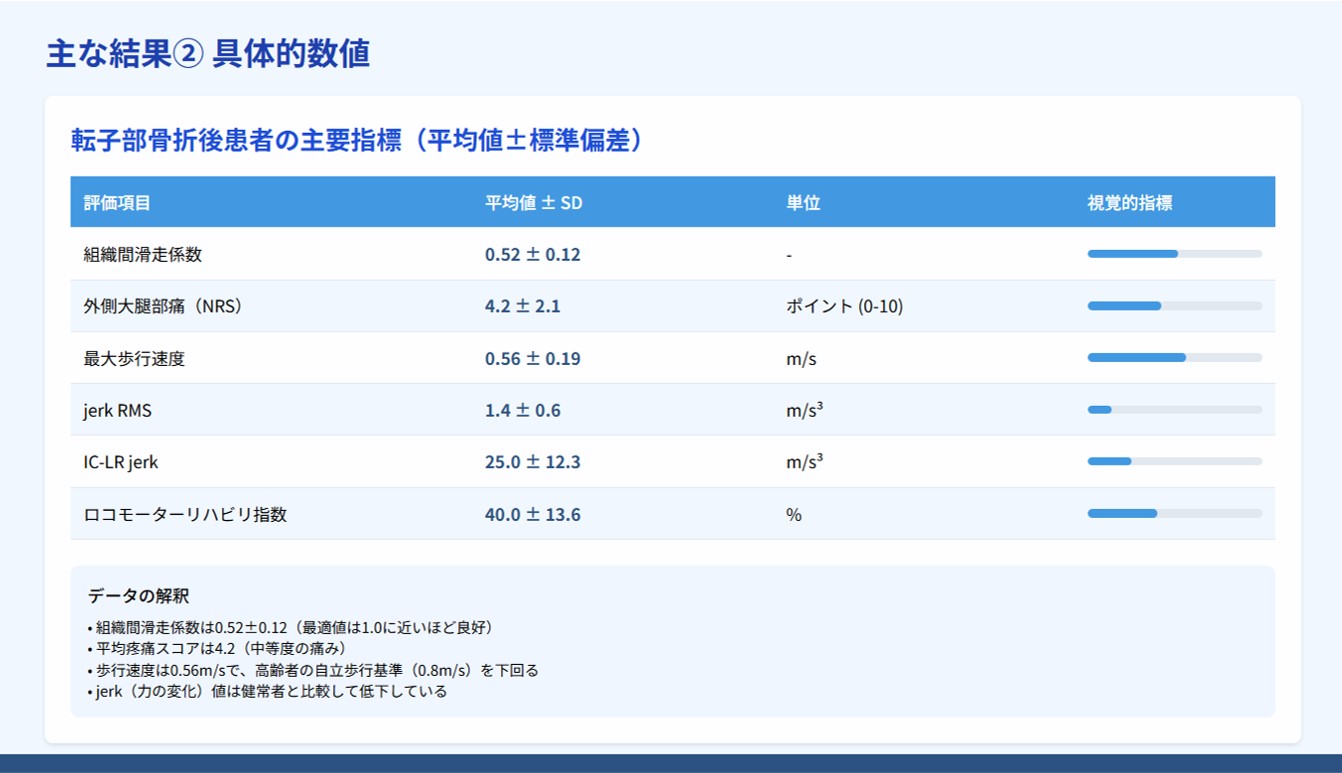Select the 組織間滑走係数 row label

tap(143, 255)
